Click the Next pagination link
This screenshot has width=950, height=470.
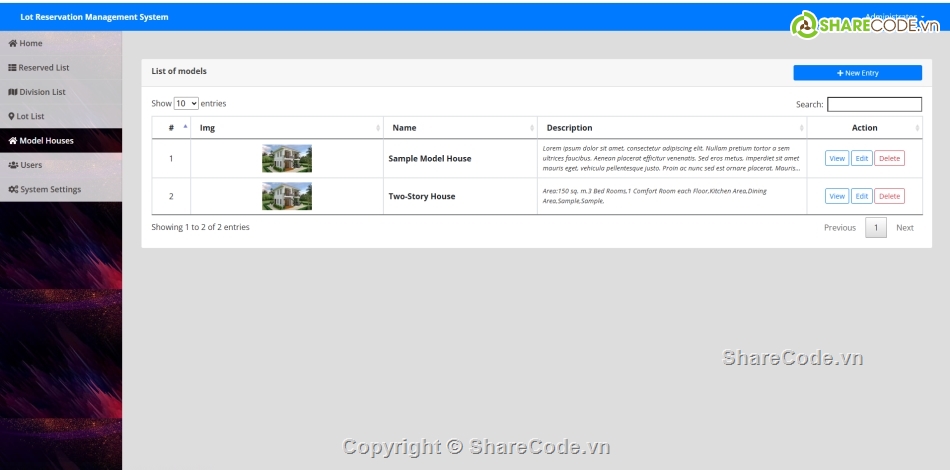click(904, 228)
